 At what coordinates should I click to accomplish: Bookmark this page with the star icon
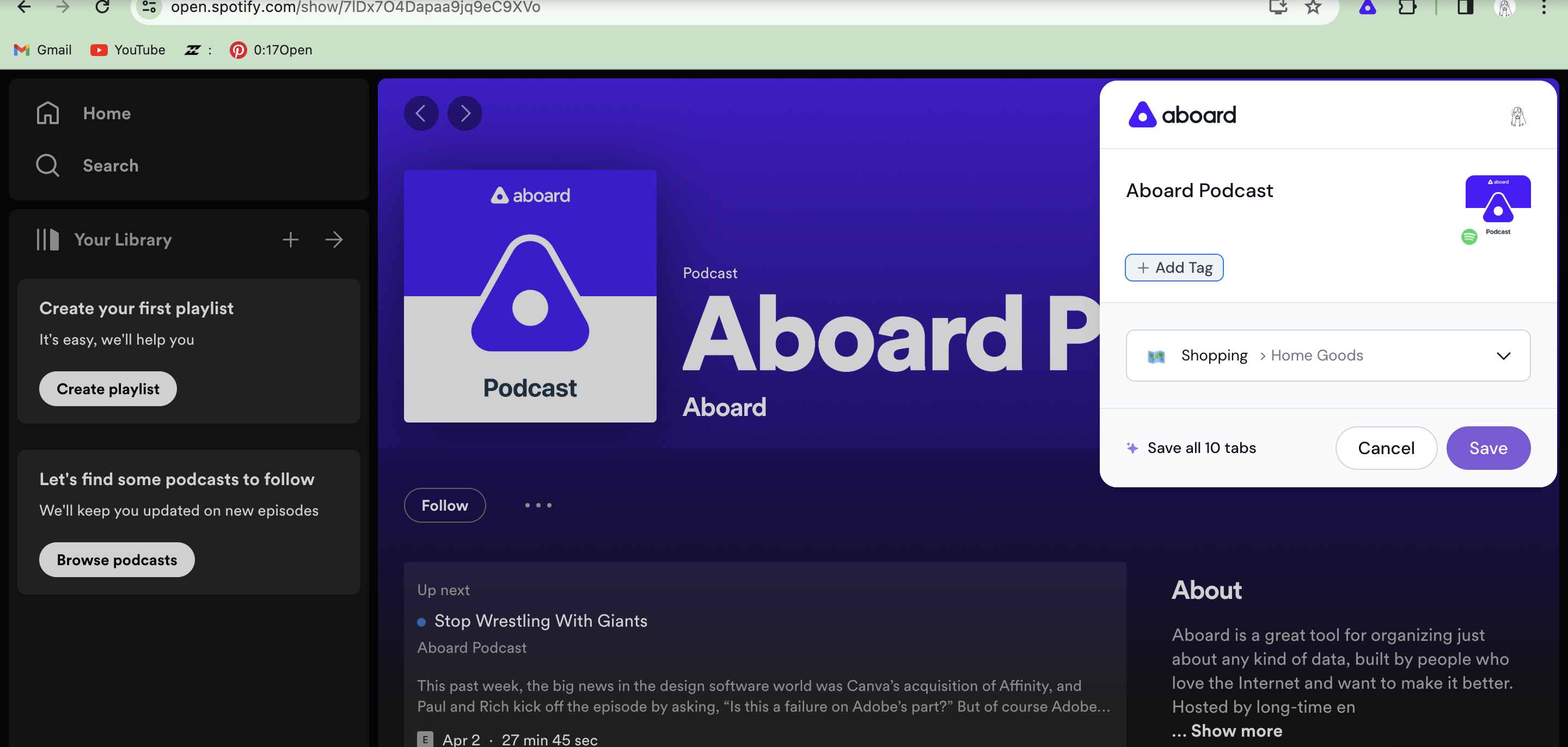[1313, 7]
